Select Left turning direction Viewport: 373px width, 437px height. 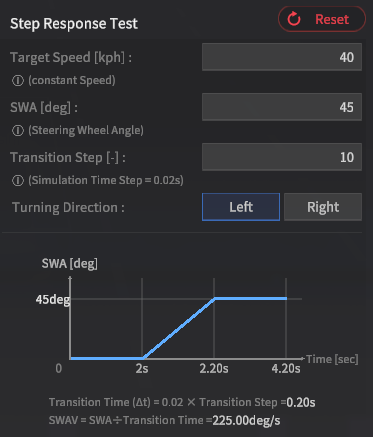[x=241, y=207]
